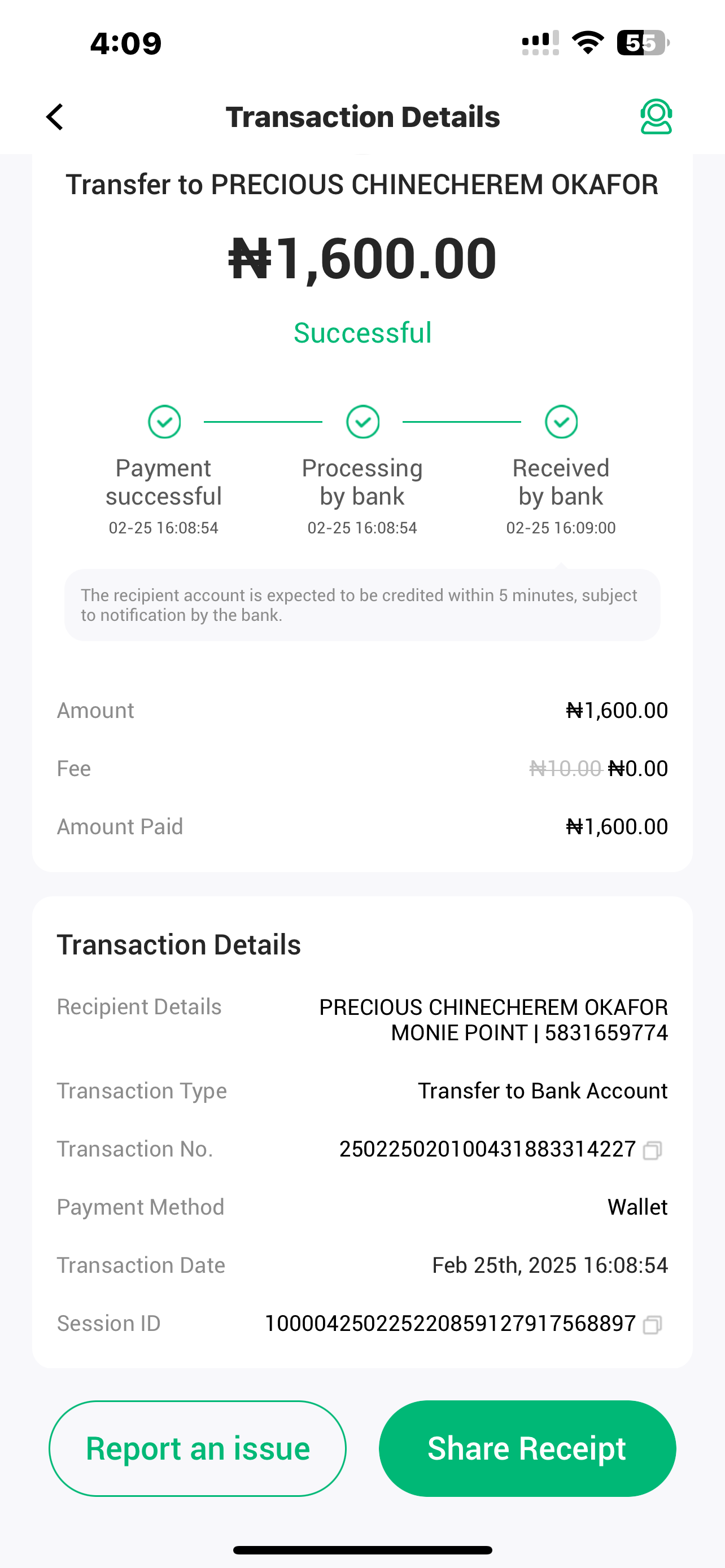
Task: Tap the Successful status text
Action: 363,333
